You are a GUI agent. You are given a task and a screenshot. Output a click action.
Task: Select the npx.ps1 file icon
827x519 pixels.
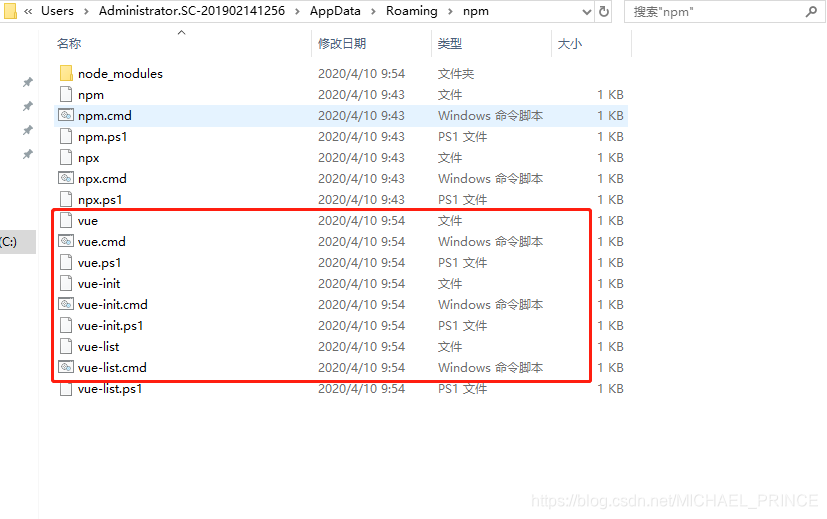[x=66, y=199]
